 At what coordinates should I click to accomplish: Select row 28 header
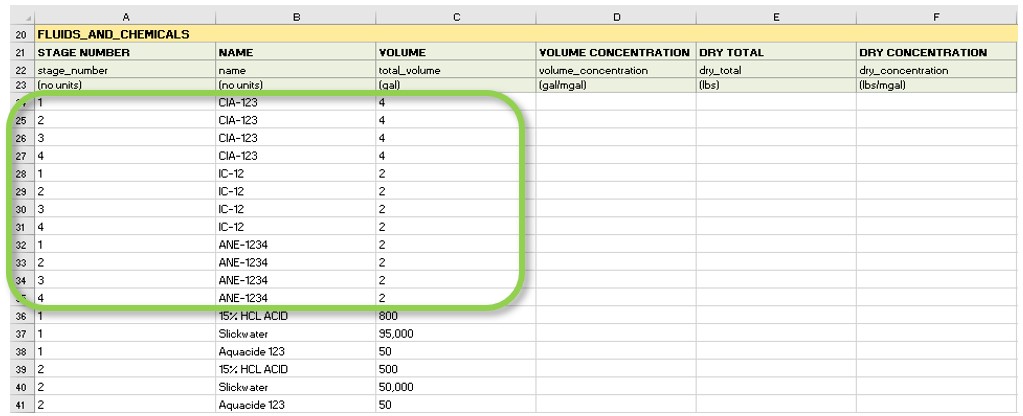[x=22, y=174]
